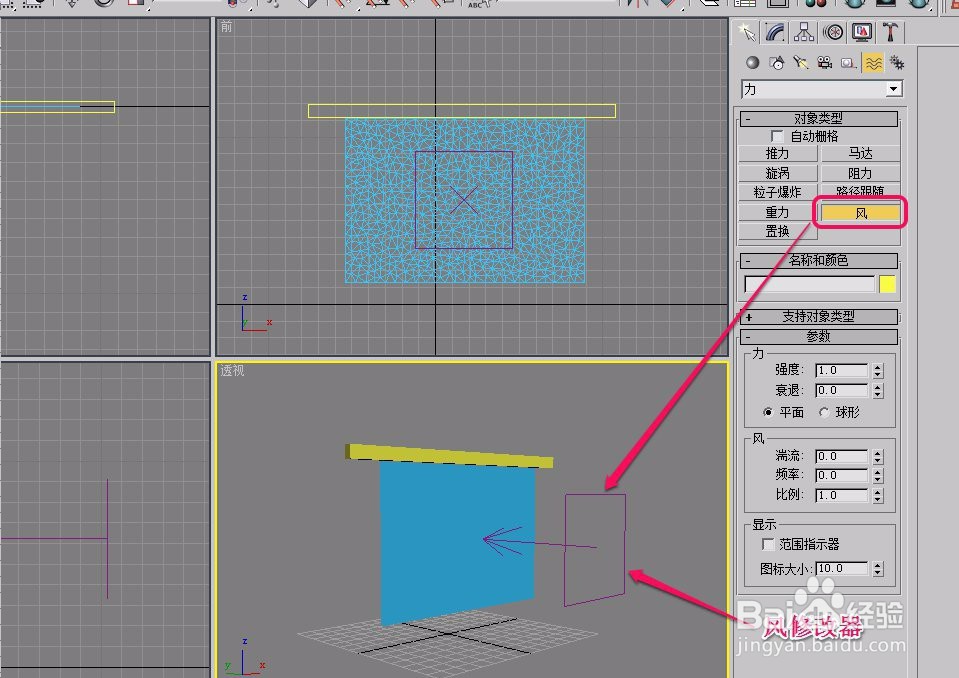Expand the 支持对象类型 rollout
This screenshot has height=678, width=959.
click(x=820, y=317)
